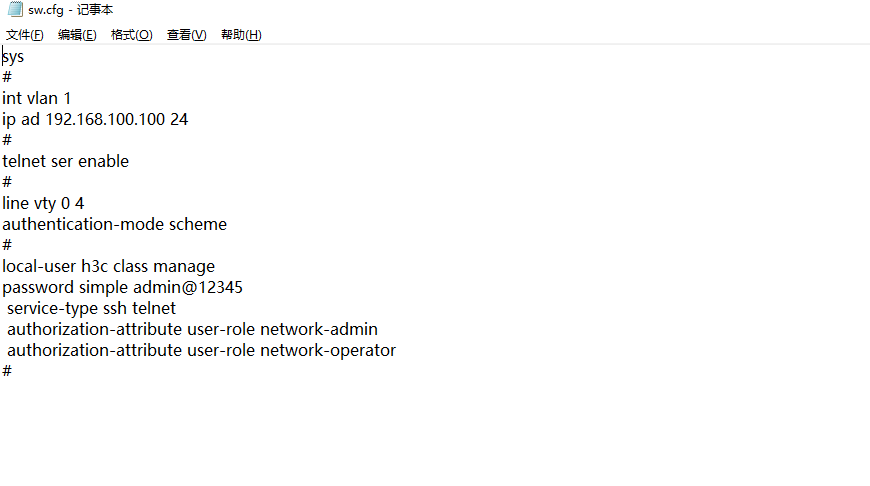The height and width of the screenshot is (486, 870).
Task: Click the 'service-type ssh telnet' line
Action: coord(91,308)
